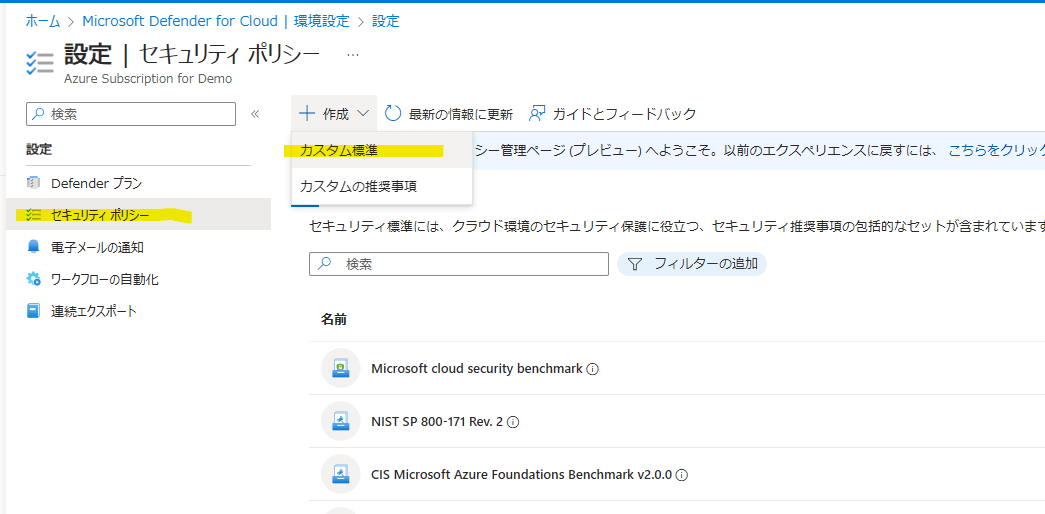
Task: Click the CIS Azure Foundations Benchmark icon
Action: [341, 475]
